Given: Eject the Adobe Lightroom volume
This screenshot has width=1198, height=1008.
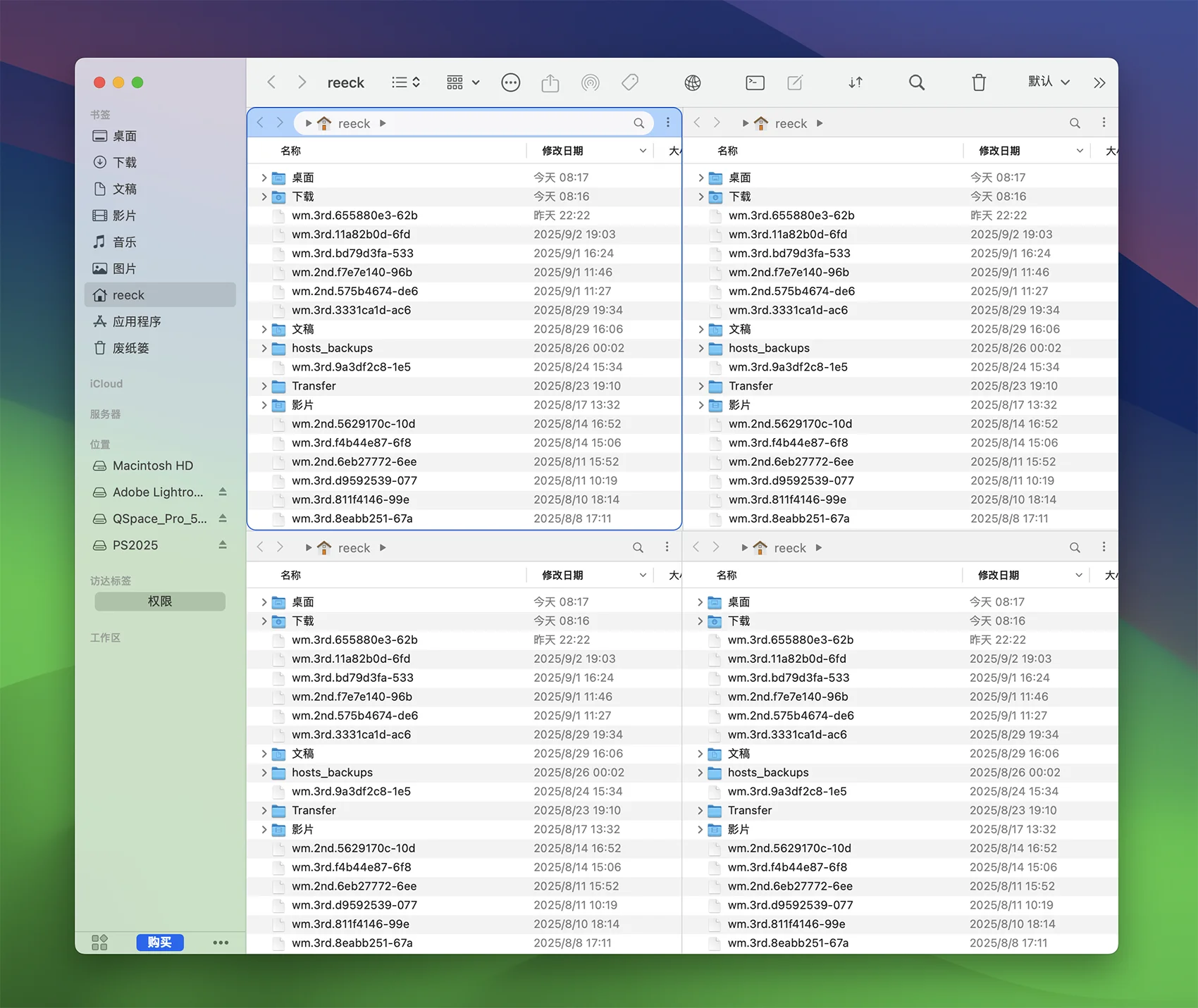Looking at the screenshot, I should point(223,492).
